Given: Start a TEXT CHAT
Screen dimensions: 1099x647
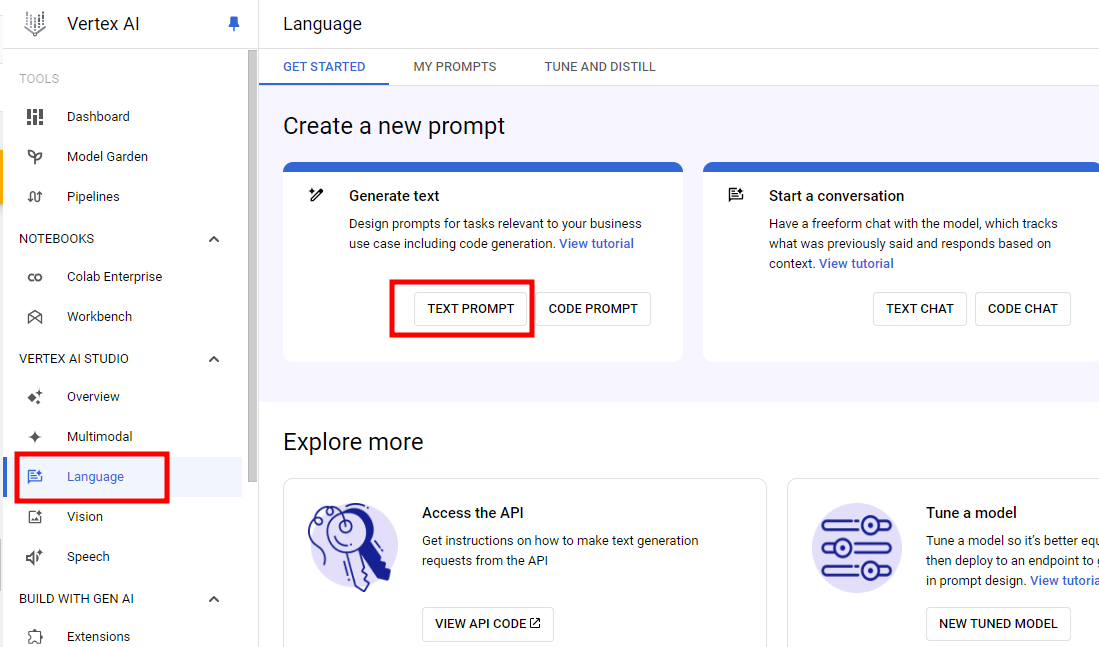Looking at the screenshot, I should [920, 308].
